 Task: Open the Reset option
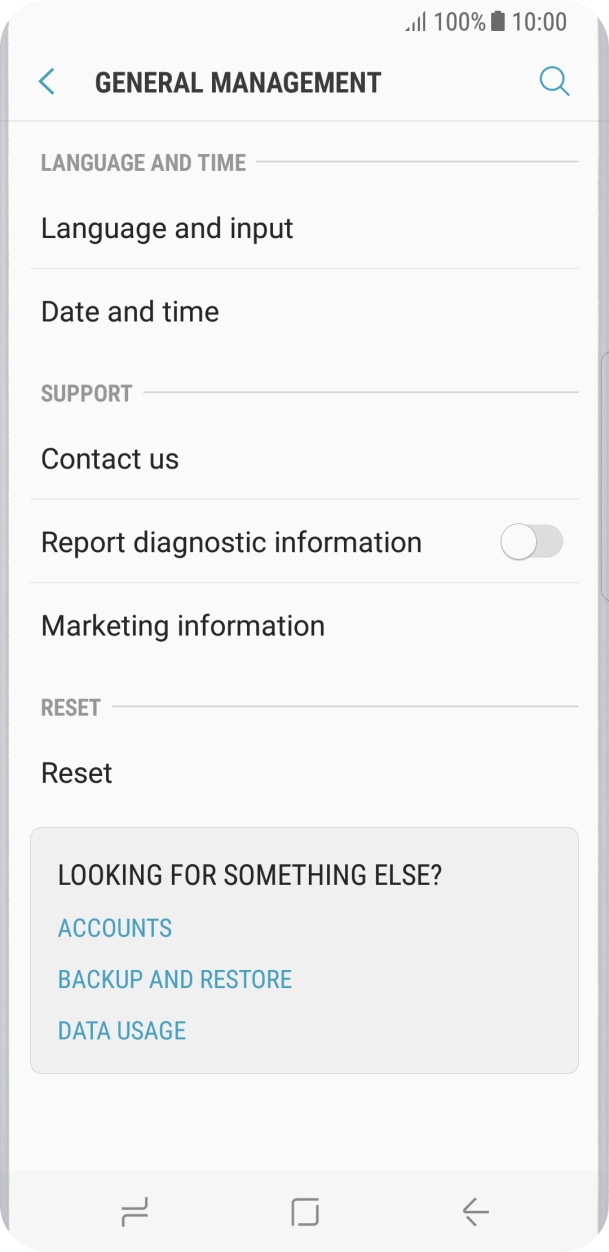77,773
